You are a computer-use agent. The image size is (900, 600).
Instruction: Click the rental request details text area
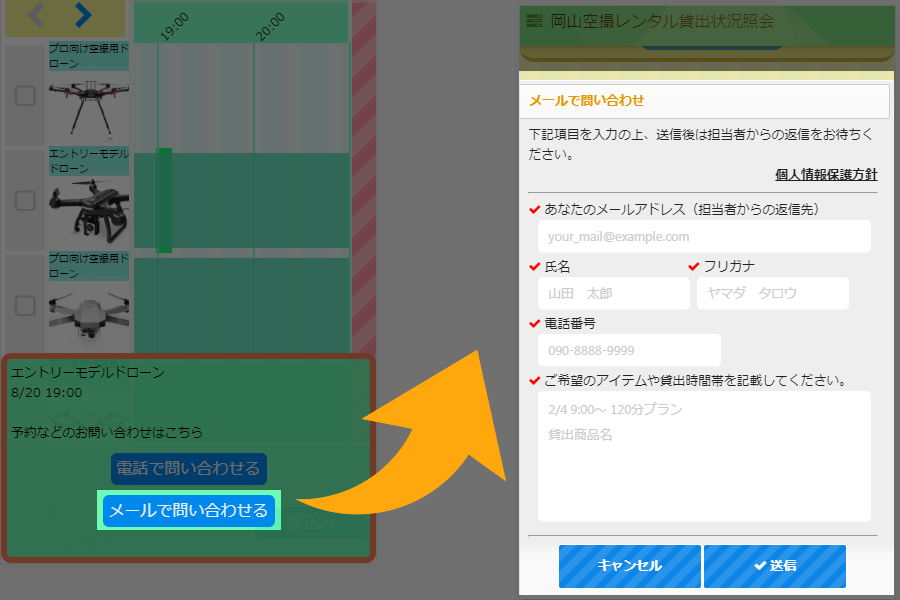(704, 455)
